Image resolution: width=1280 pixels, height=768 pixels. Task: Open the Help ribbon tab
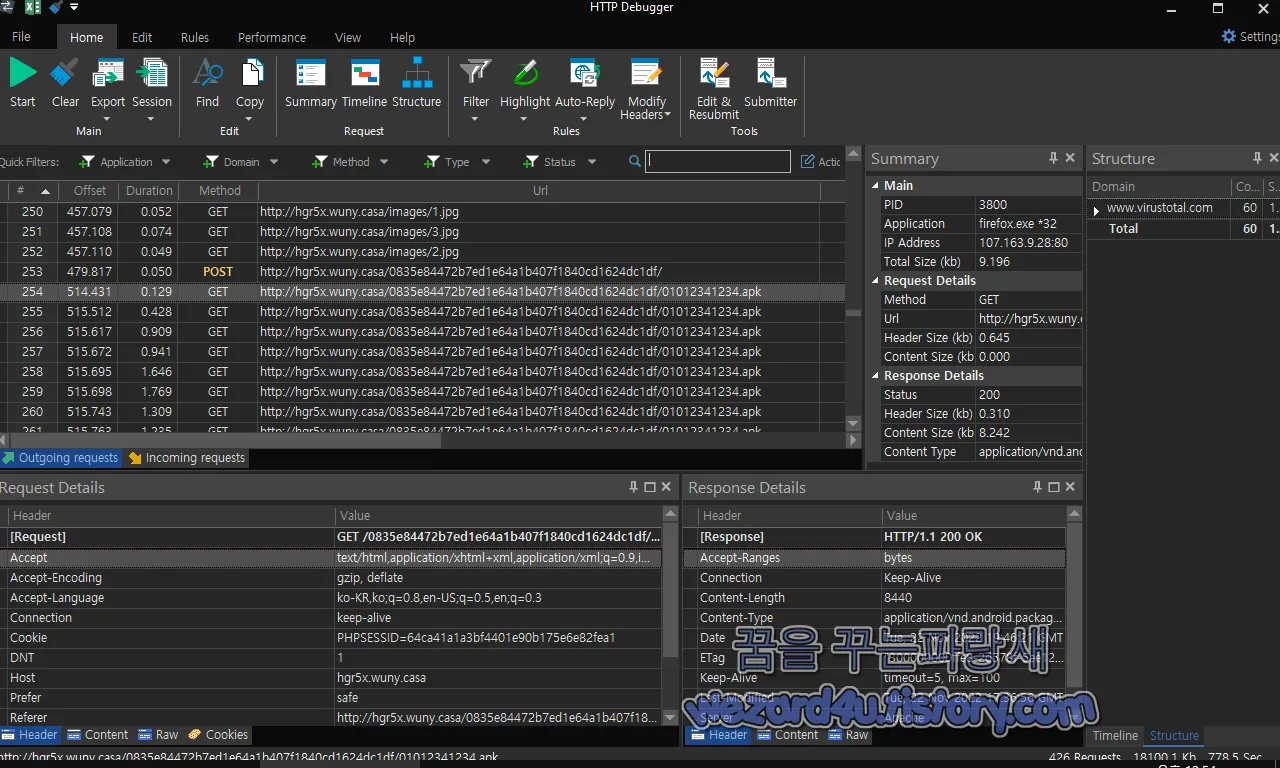[x=403, y=37]
